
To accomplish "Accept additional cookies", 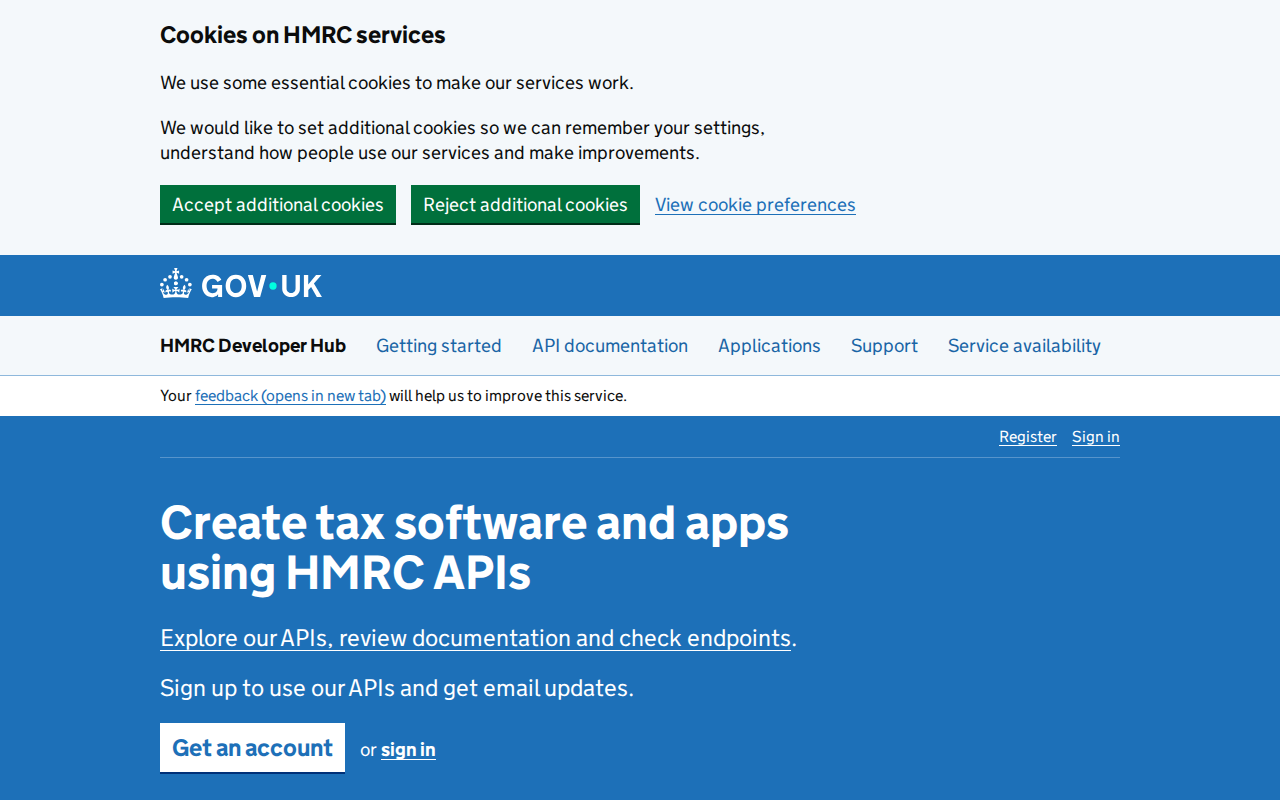I will (x=277, y=204).
